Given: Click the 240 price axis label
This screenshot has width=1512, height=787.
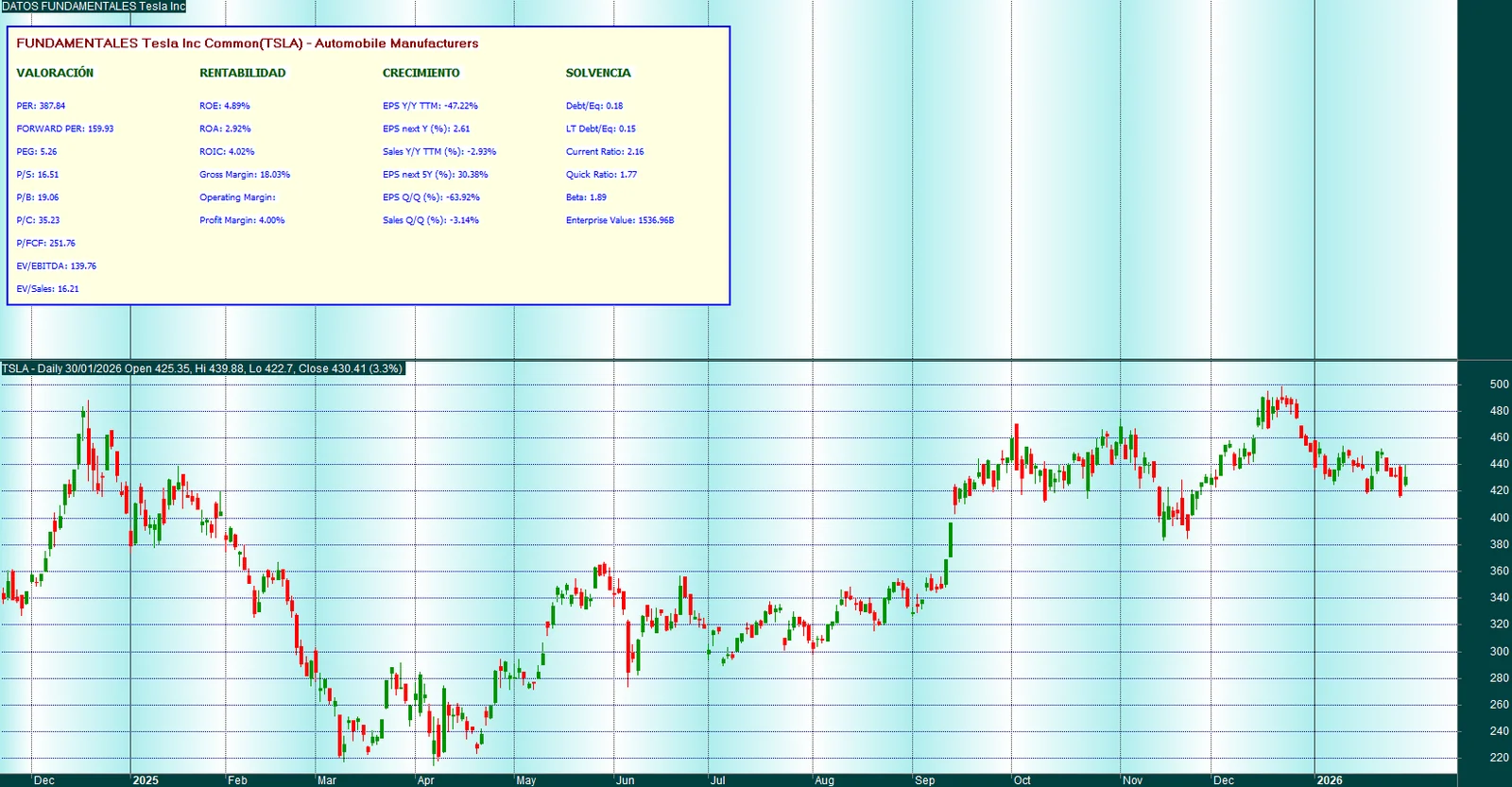Looking at the screenshot, I should (x=1499, y=730).
